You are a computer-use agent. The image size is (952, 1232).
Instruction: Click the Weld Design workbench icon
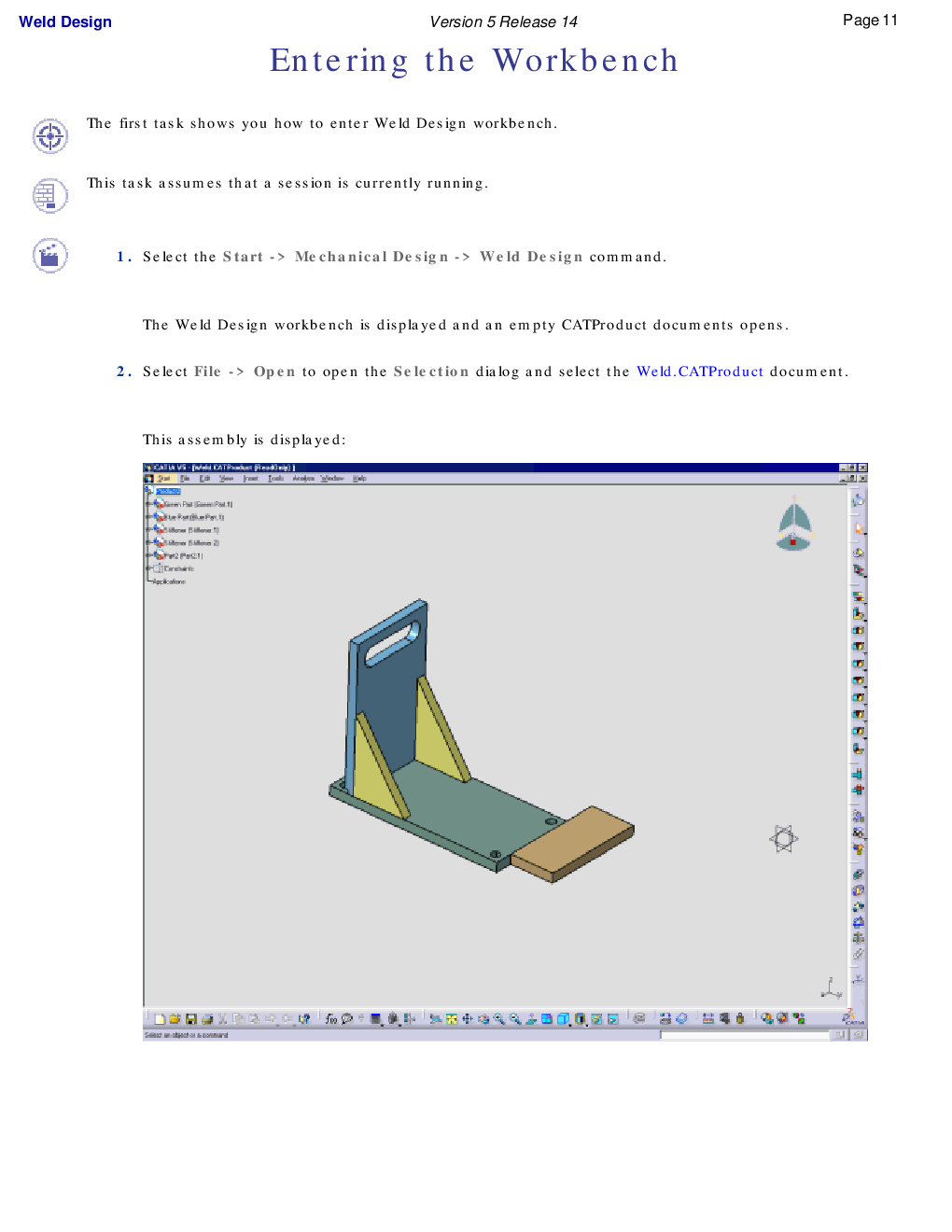coord(859,501)
